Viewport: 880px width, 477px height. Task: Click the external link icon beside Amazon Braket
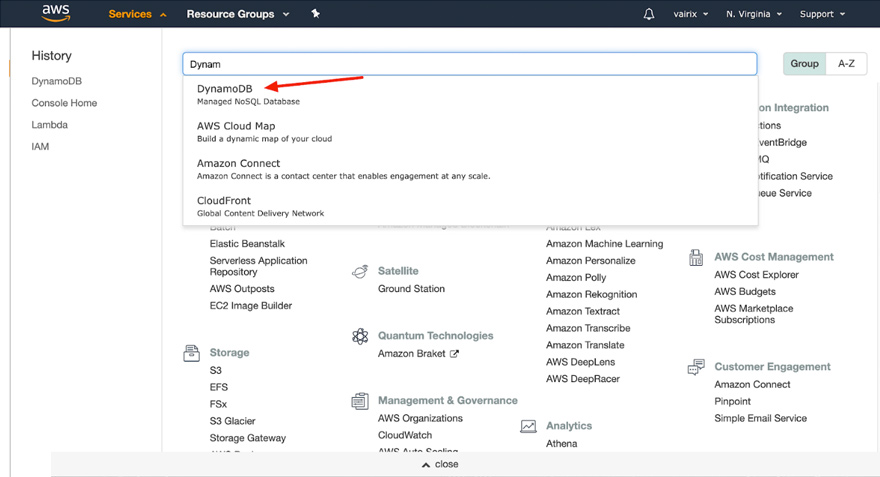[x=454, y=354]
